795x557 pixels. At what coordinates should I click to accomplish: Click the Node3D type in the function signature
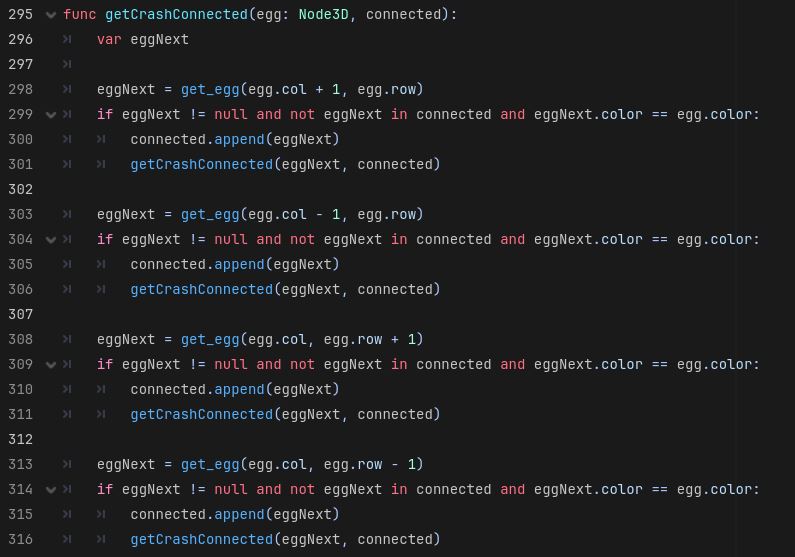(327, 14)
